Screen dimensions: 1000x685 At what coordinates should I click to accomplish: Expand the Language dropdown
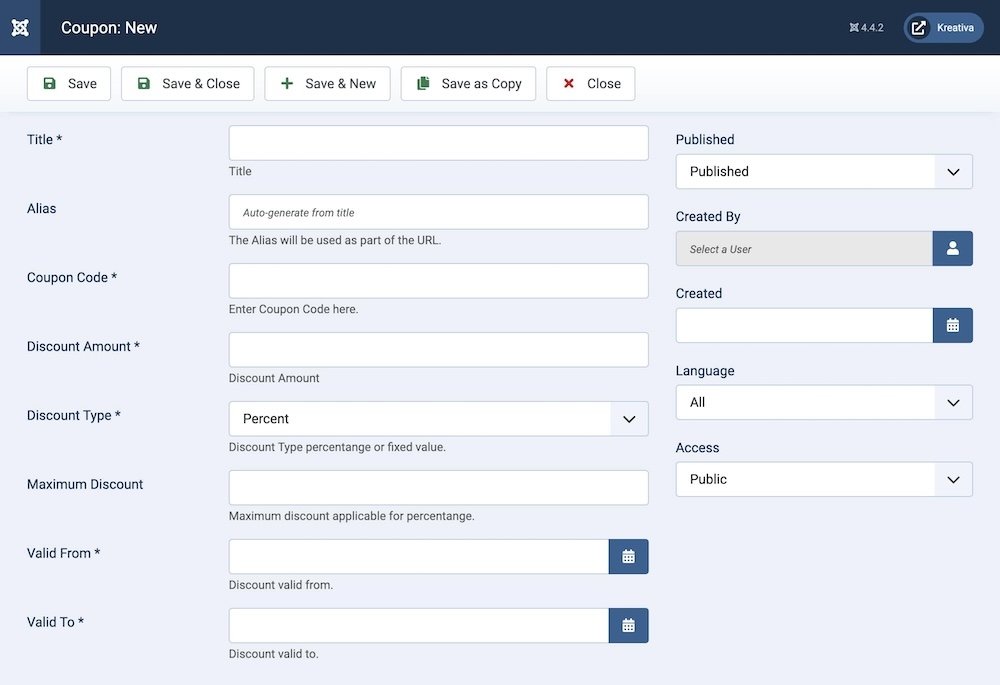click(x=823, y=403)
